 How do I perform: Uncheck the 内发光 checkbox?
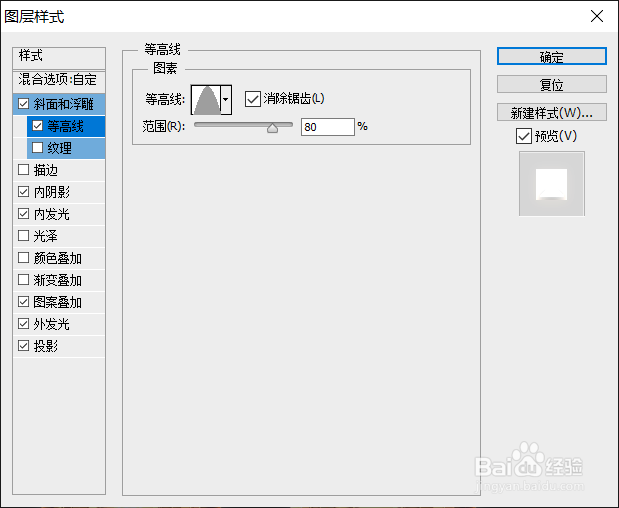[x=24, y=214]
